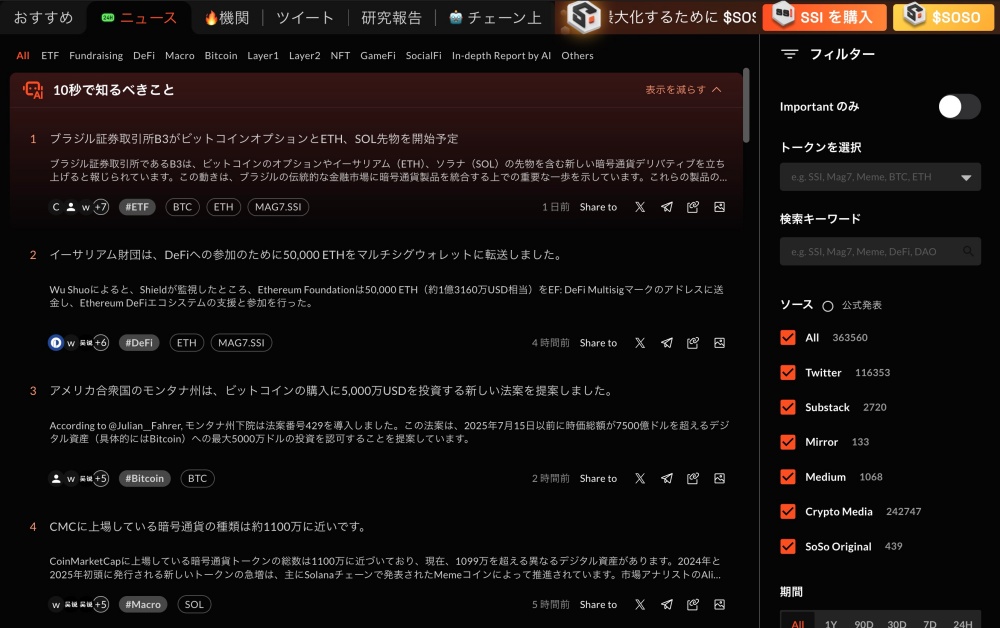The height and width of the screenshot is (628, 1000).
Task: Copy the share link for the Montana bill news
Action: pos(693,478)
